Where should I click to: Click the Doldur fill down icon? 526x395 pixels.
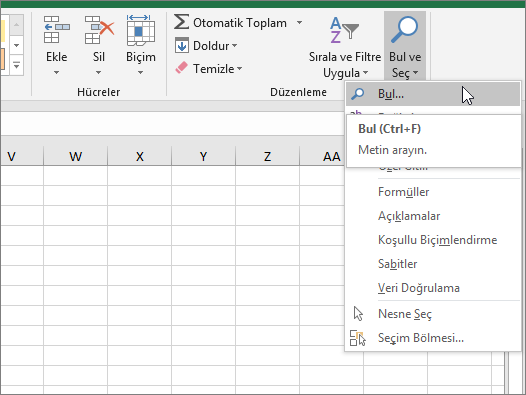(x=181, y=46)
